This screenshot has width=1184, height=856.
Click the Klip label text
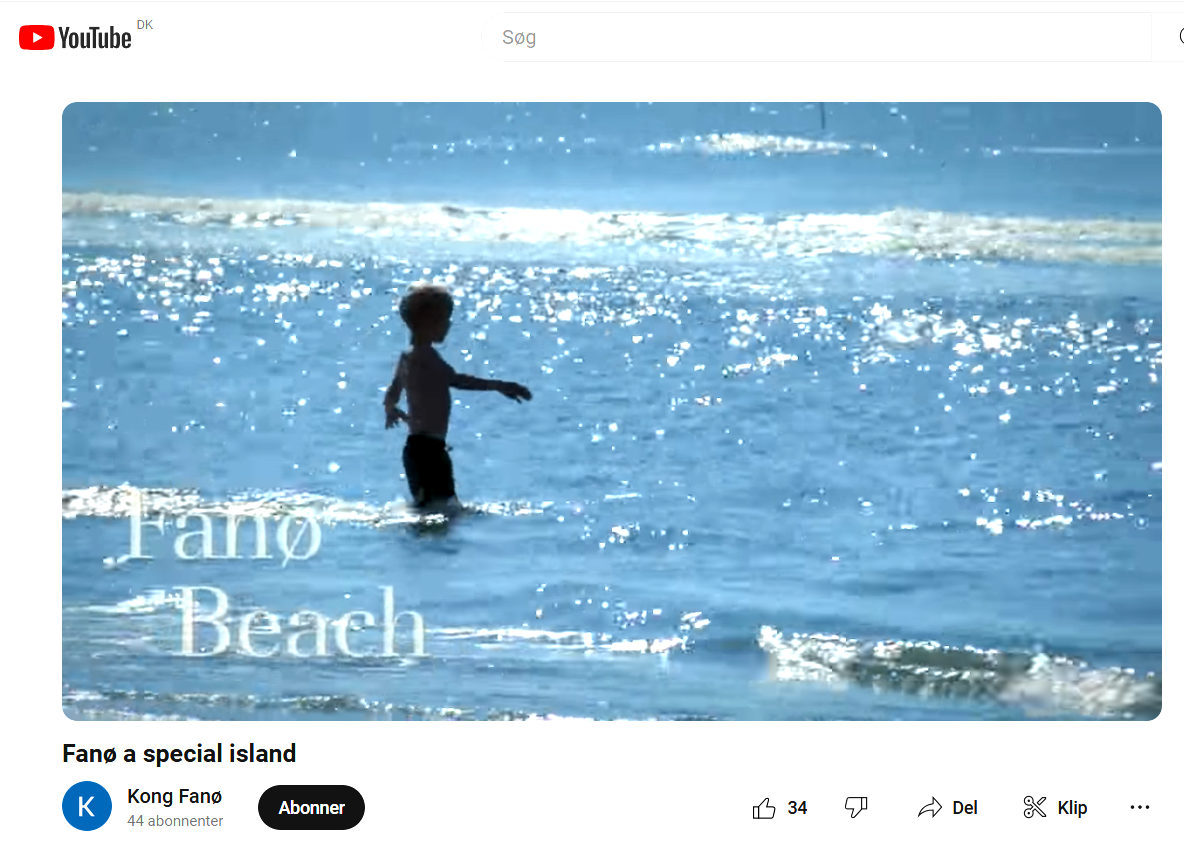pos(1072,808)
